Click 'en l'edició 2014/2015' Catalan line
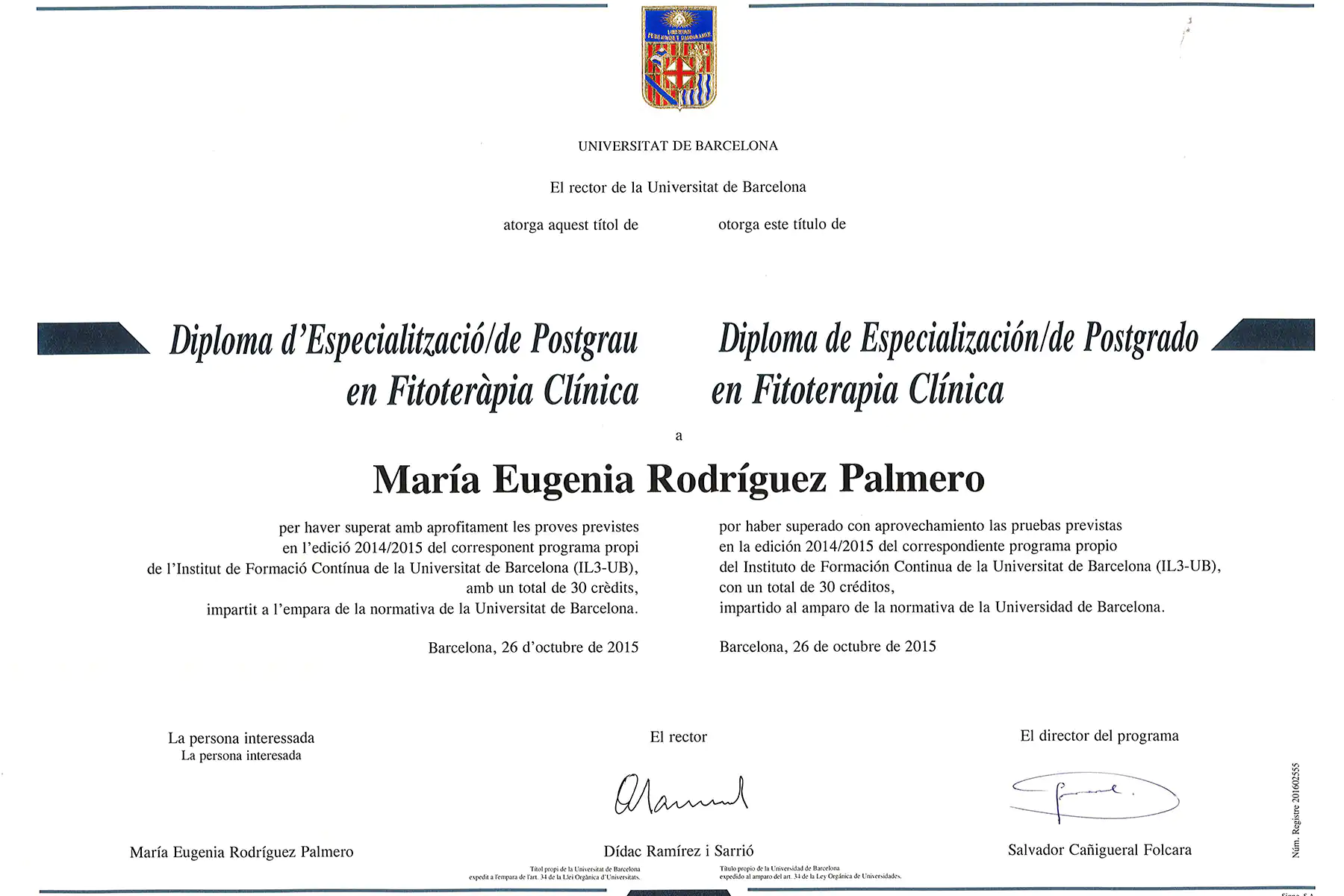Screen dimensions: 1344x896 click(460, 547)
